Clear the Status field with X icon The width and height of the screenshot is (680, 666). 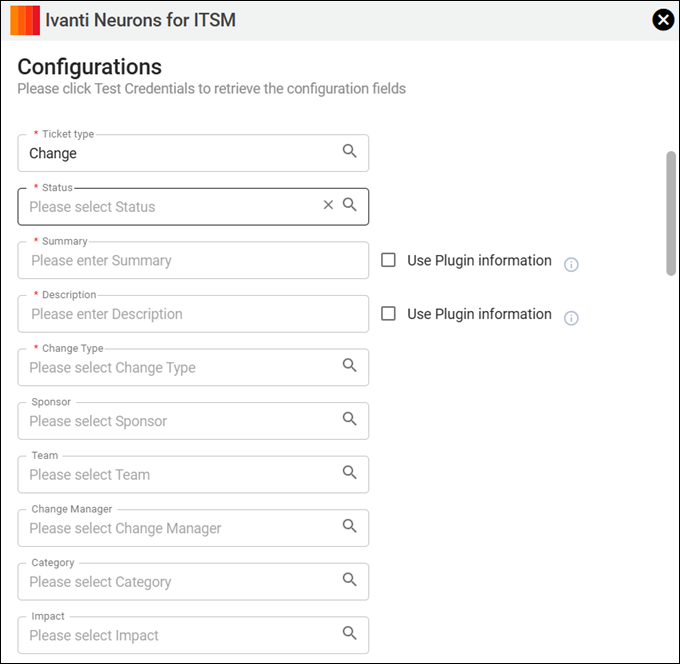[328, 205]
